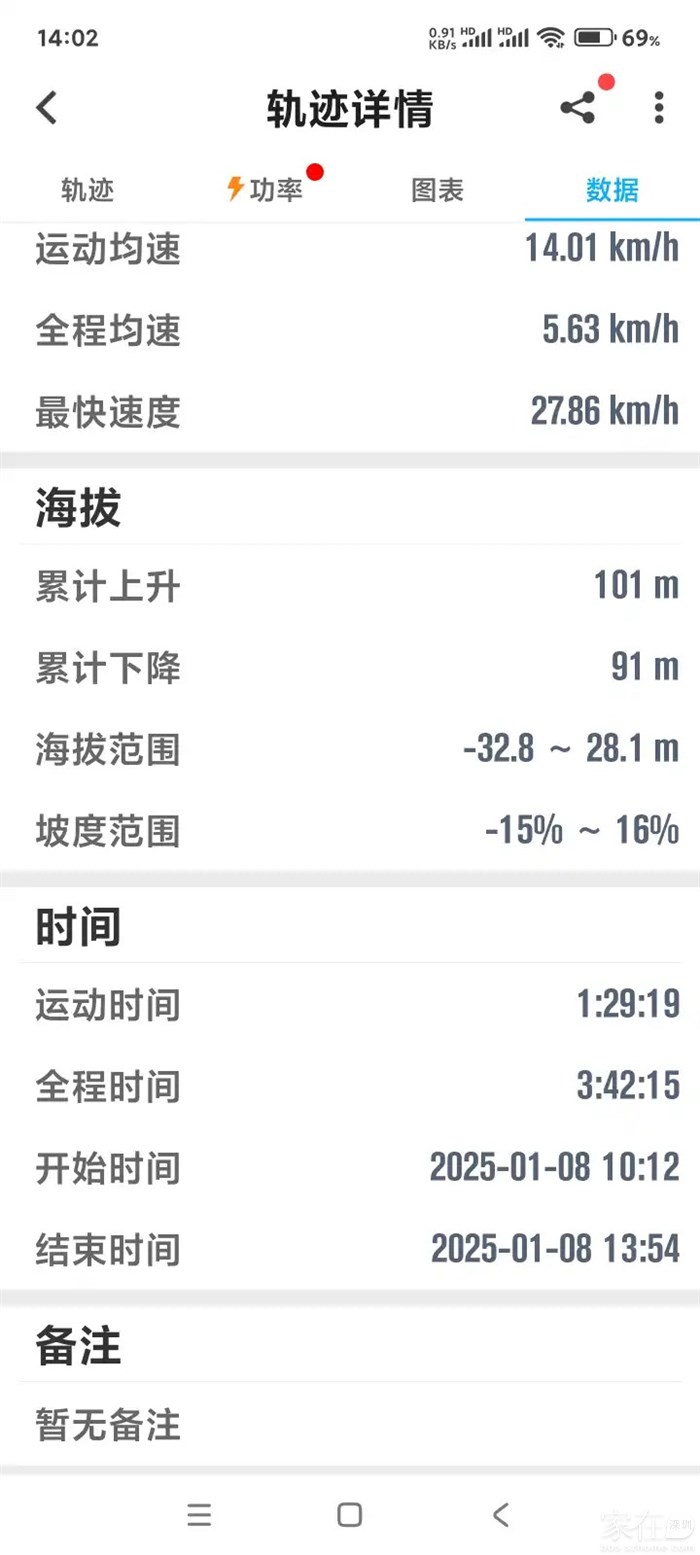This screenshot has height=1555, width=700.
Task: Tap the 轨迹详情 page title
Action: tap(349, 109)
